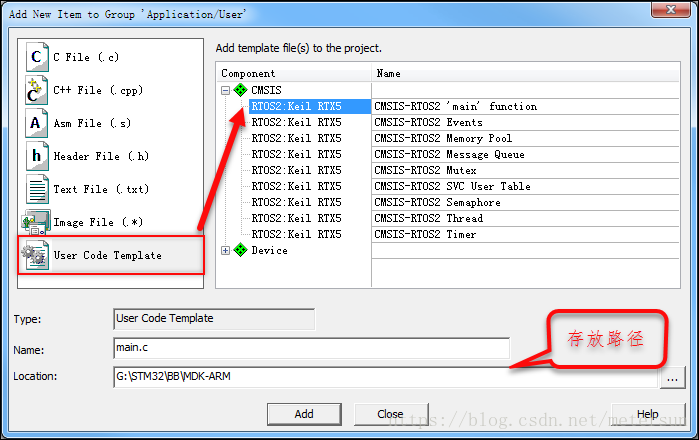This screenshot has width=699, height=440.
Task: Click the Name field containing main.c
Action: (x=312, y=348)
